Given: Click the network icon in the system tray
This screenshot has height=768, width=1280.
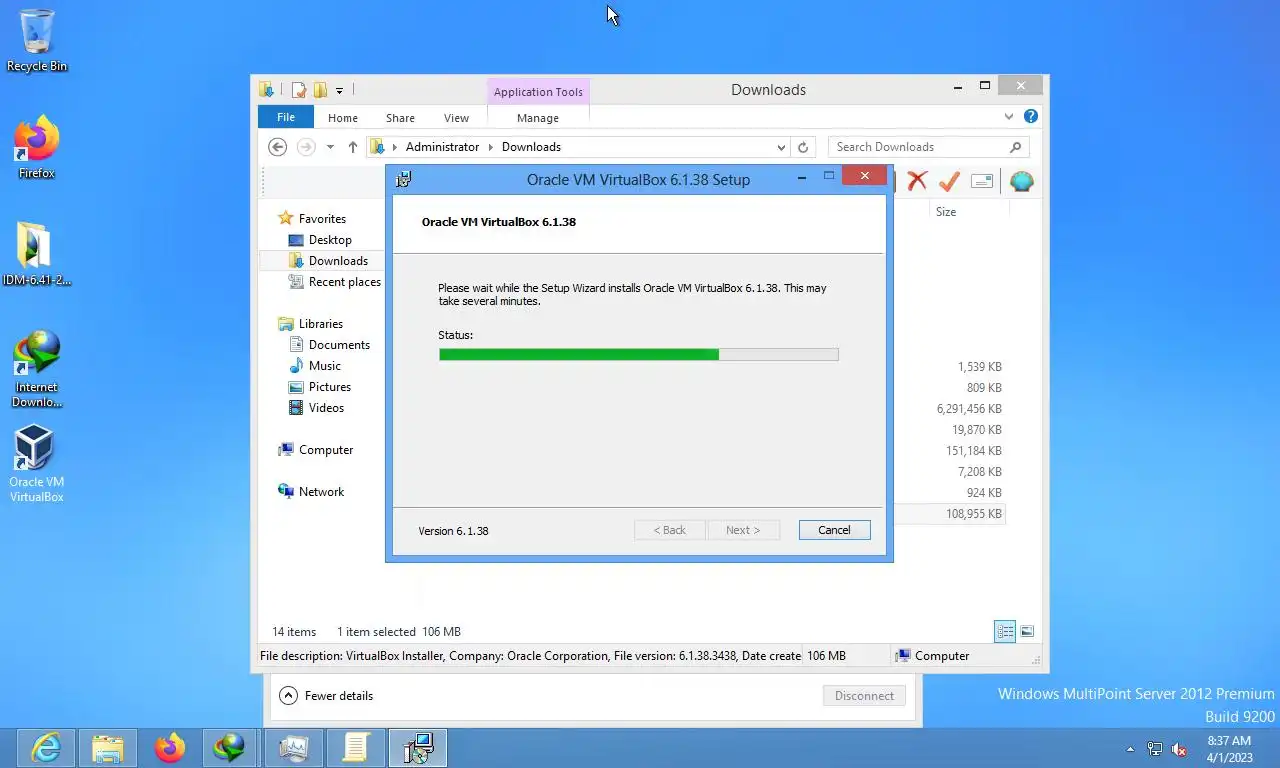Looking at the screenshot, I should (x=1155, y=749).
